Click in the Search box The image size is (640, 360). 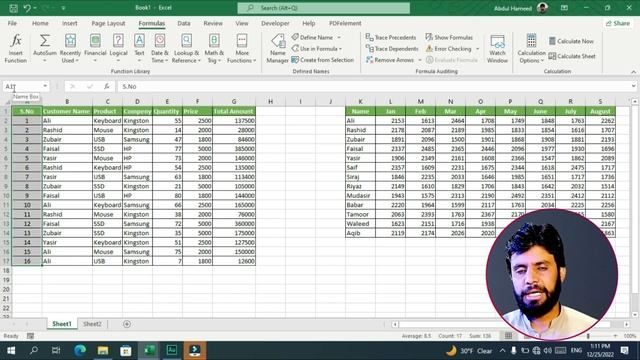pos(324,8)
